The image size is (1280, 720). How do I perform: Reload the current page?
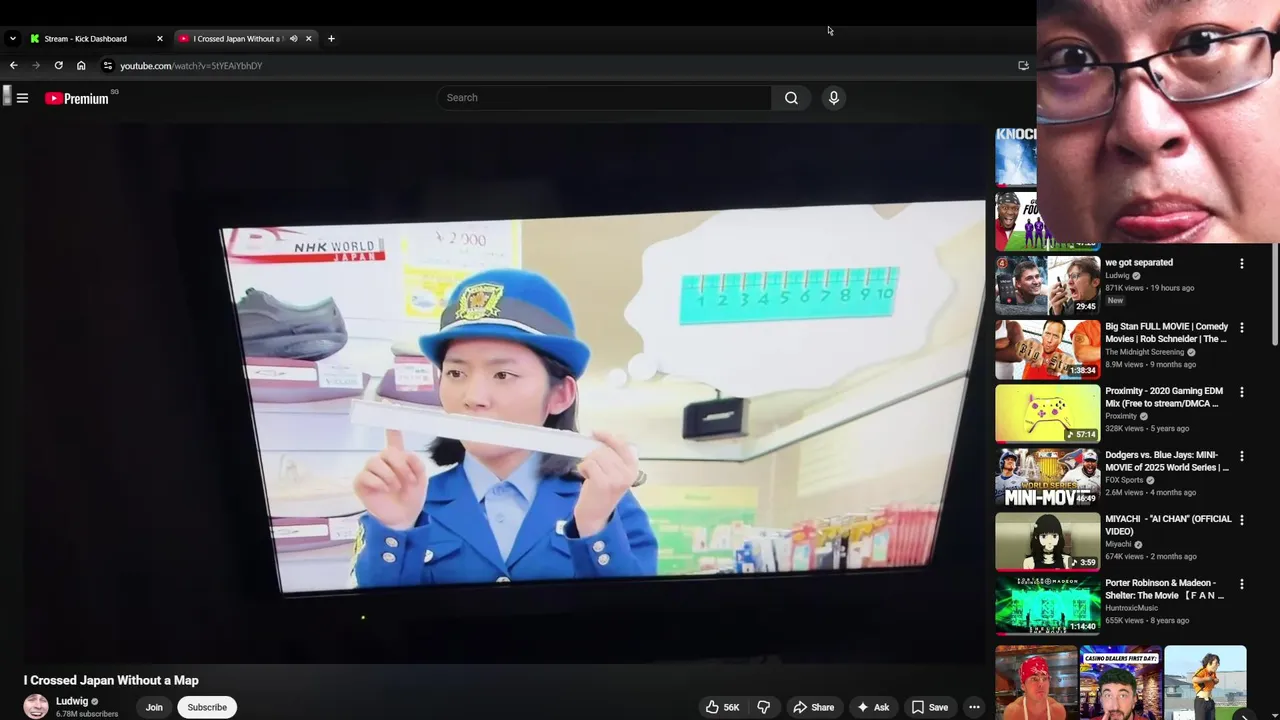[x=58, y=66]
